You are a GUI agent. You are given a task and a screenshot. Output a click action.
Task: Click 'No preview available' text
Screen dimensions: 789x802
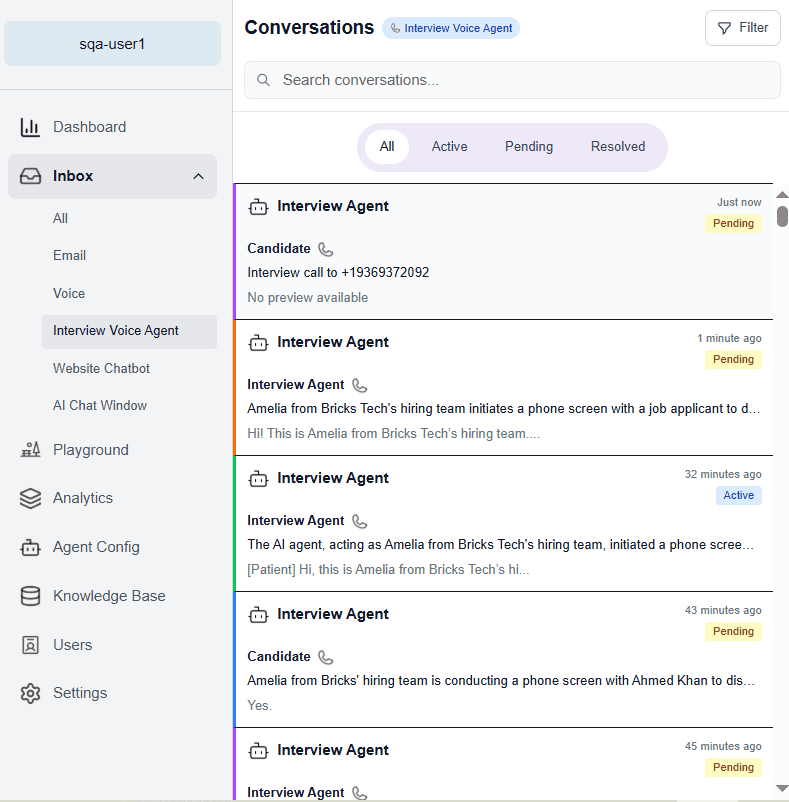(x=308, y=298)
